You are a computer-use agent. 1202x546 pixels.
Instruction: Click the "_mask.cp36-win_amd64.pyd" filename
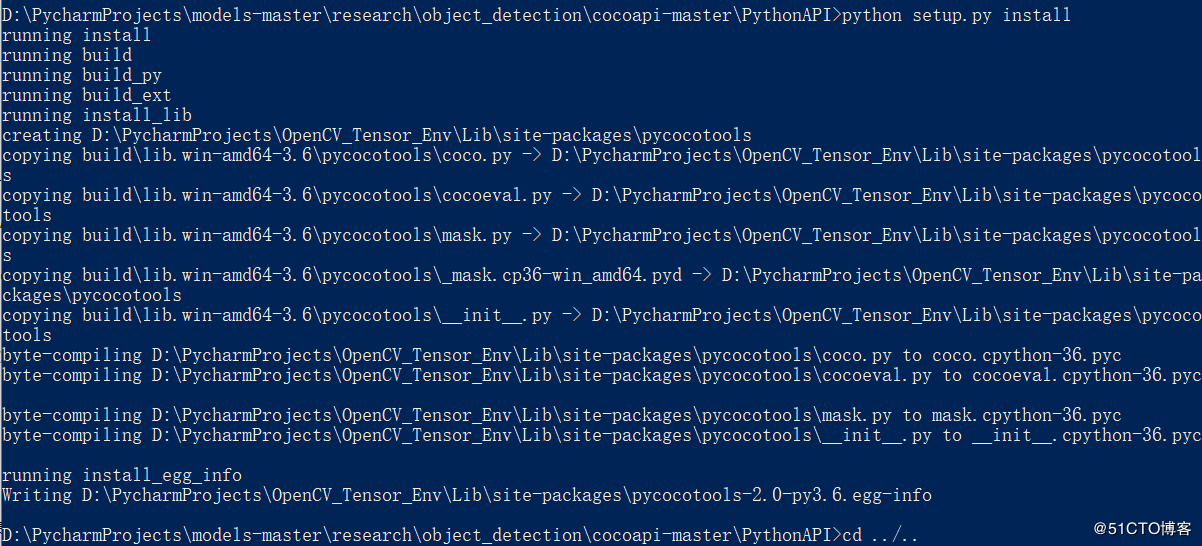[x=562, y=275]
